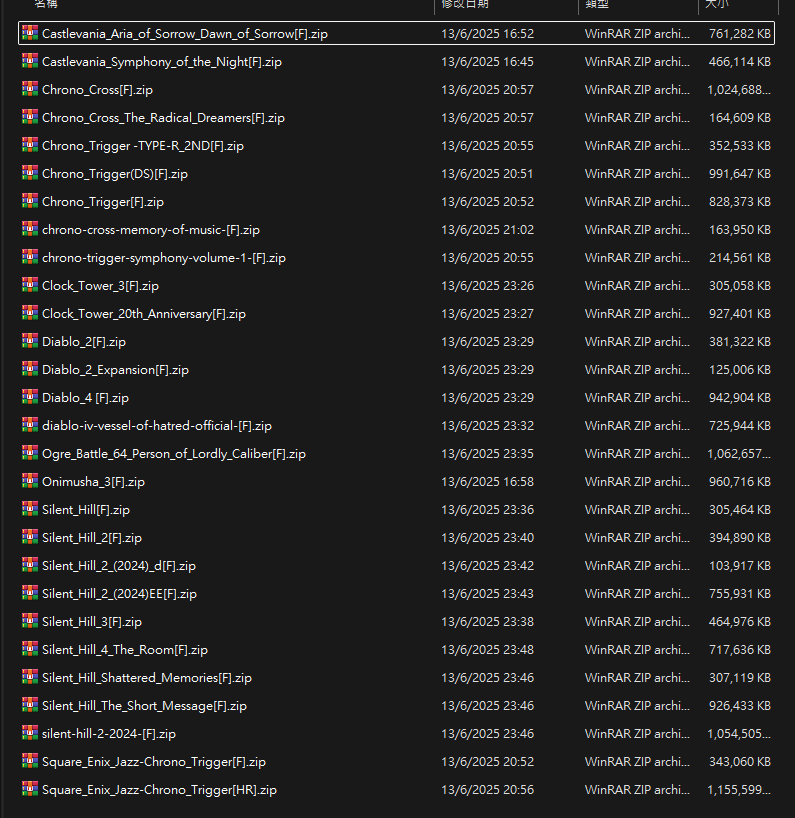Click the zip icon beside Chrono_Cross[F].zip

[30, 89]
